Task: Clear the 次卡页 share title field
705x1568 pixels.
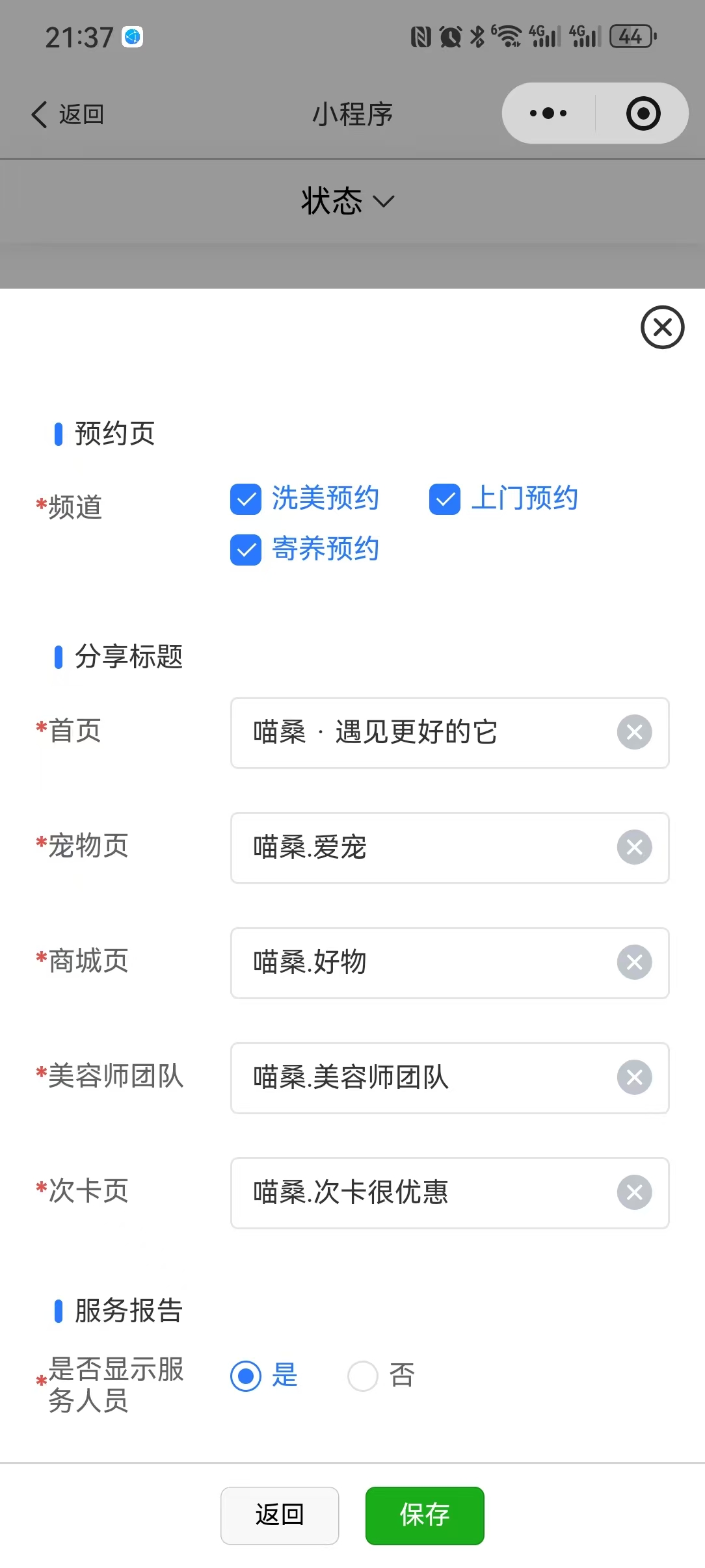Action: [634, 1193]
